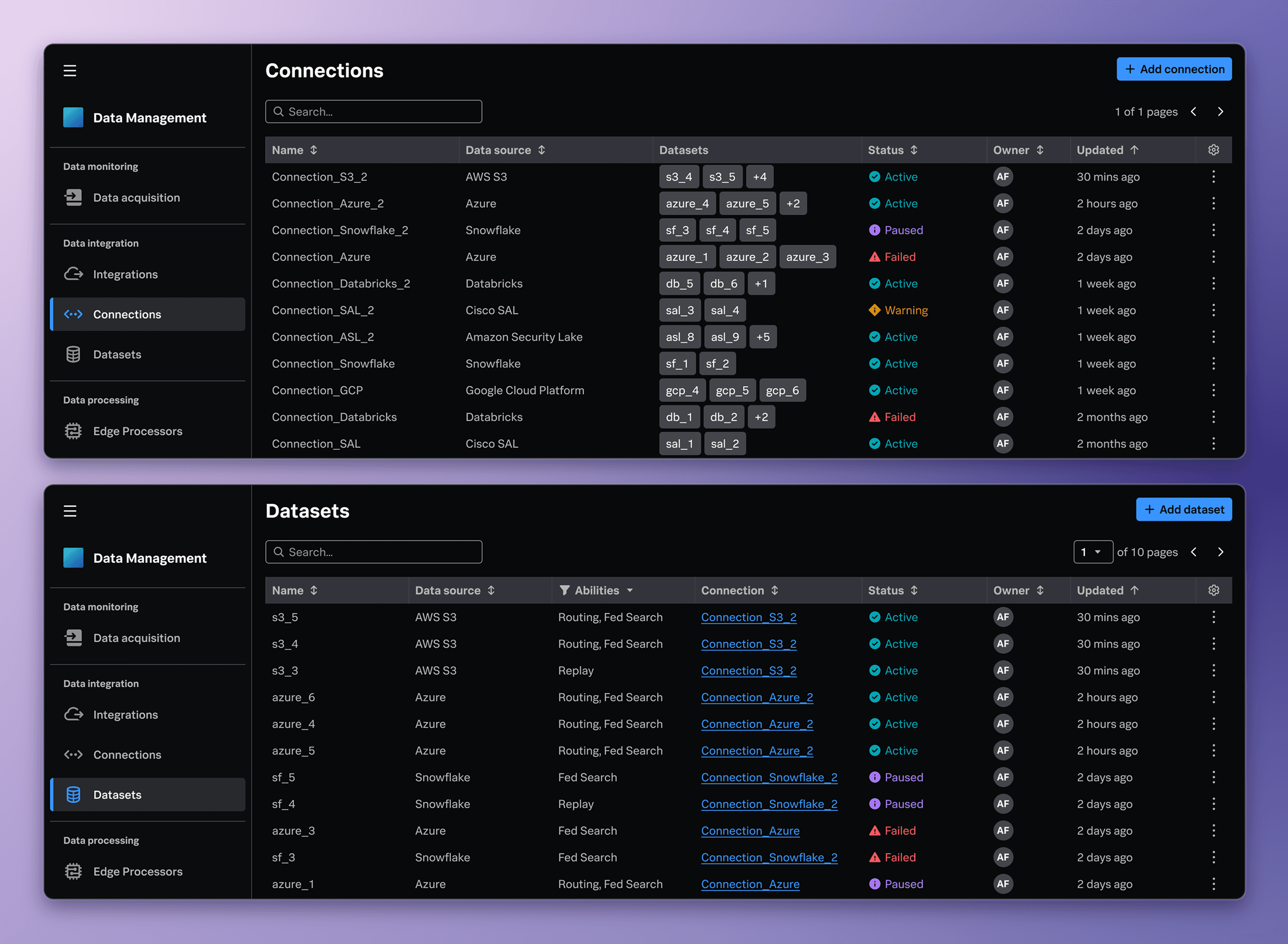Open Edge Processors in Datasets window sidebar

click(x=147, y=871)
